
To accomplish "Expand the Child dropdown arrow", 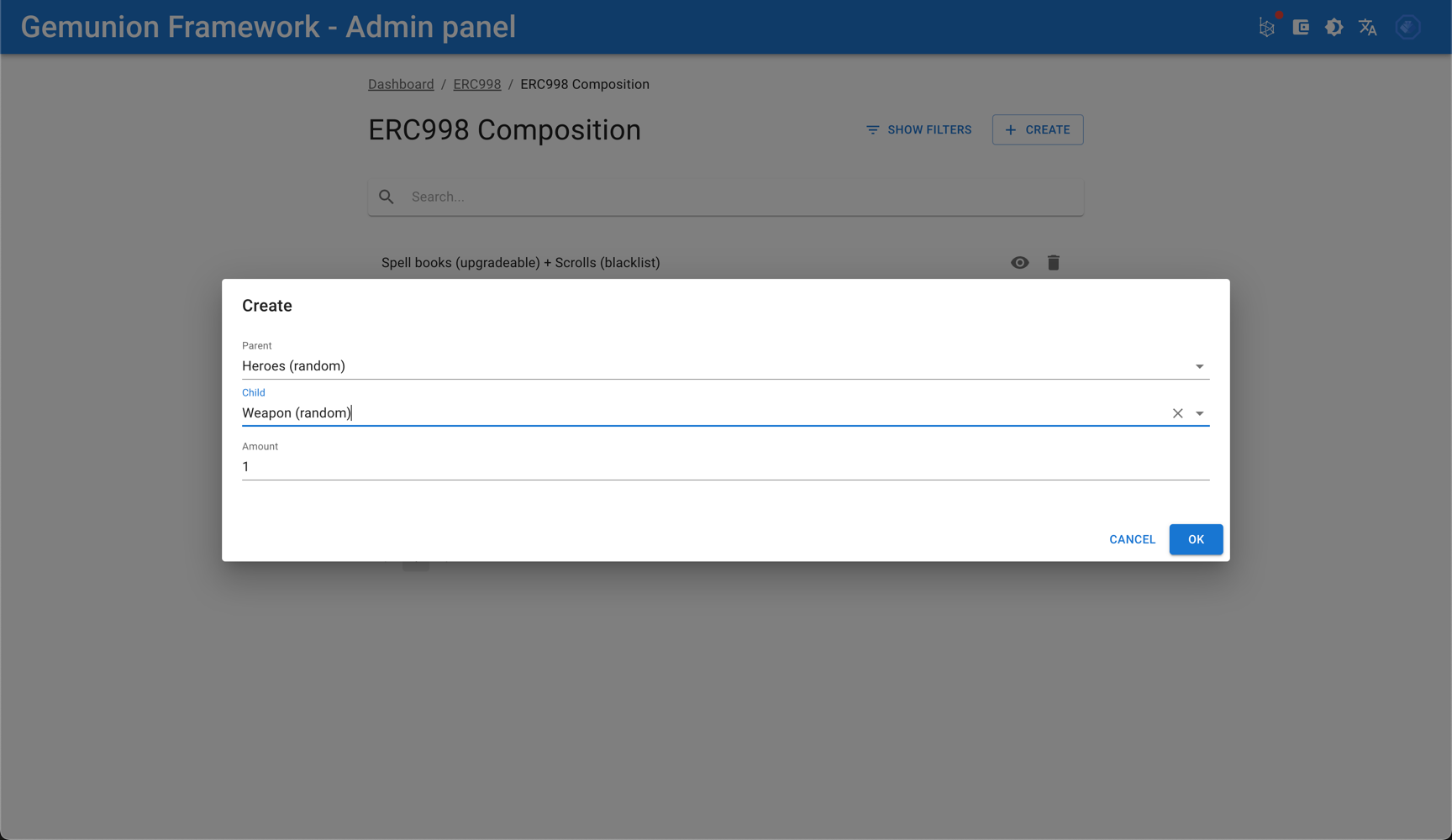I will [x=1200, y=413].
